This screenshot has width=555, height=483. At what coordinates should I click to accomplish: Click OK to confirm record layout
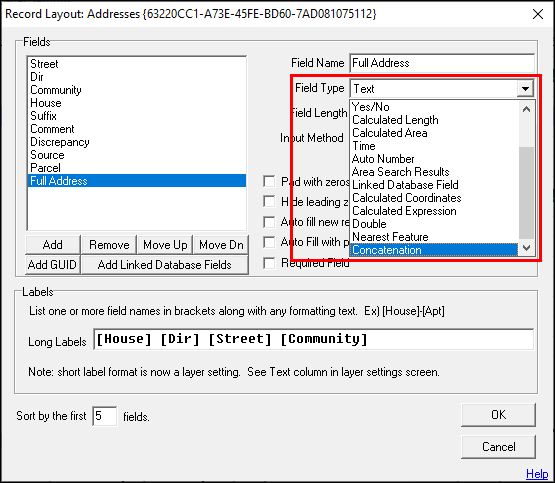[x=498, y=415]
